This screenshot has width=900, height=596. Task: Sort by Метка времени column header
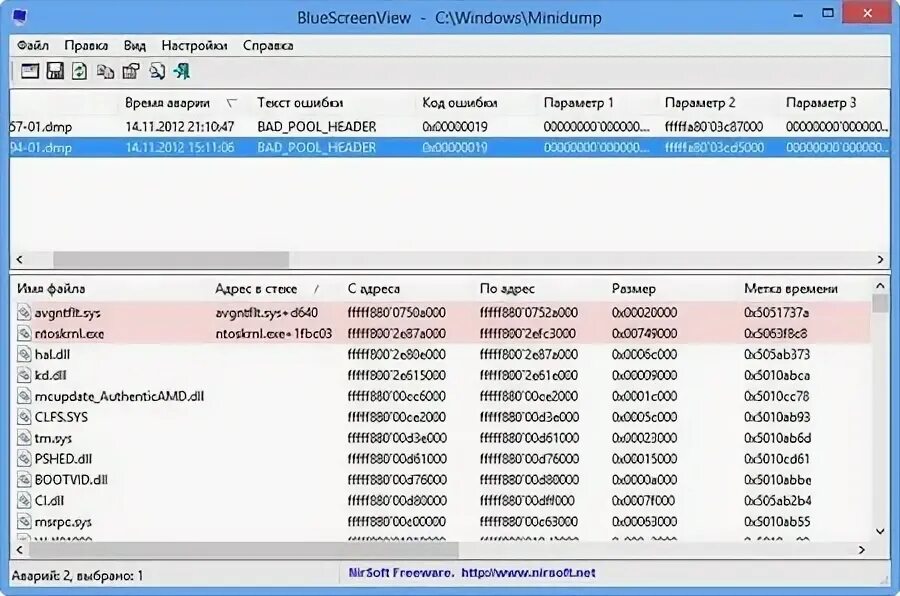click(x=791, y=289)
